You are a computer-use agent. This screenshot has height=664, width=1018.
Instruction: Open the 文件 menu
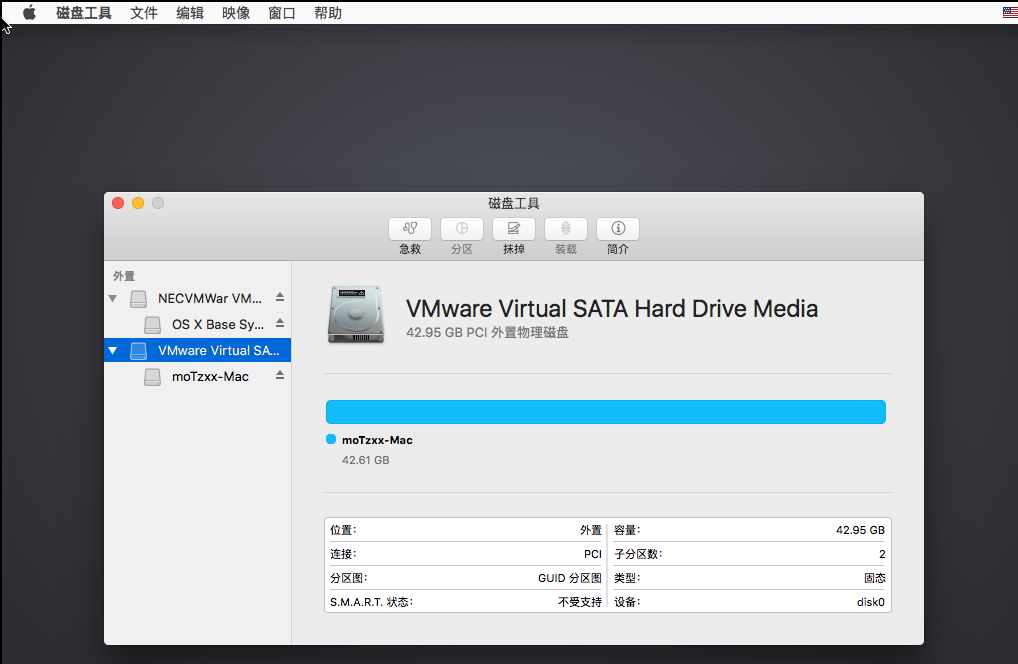pos(143,13)
